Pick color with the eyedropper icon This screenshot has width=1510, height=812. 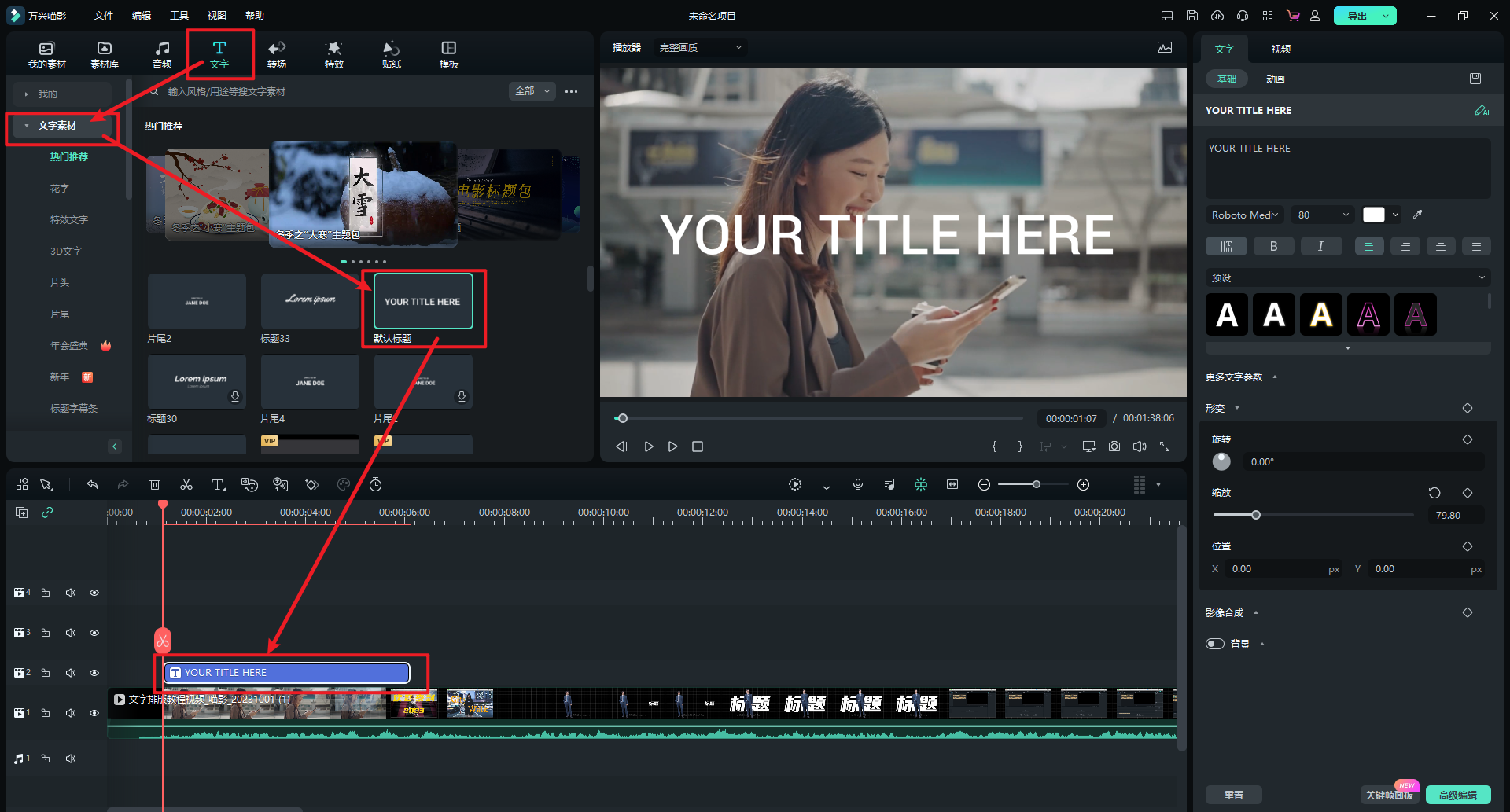1418,215
